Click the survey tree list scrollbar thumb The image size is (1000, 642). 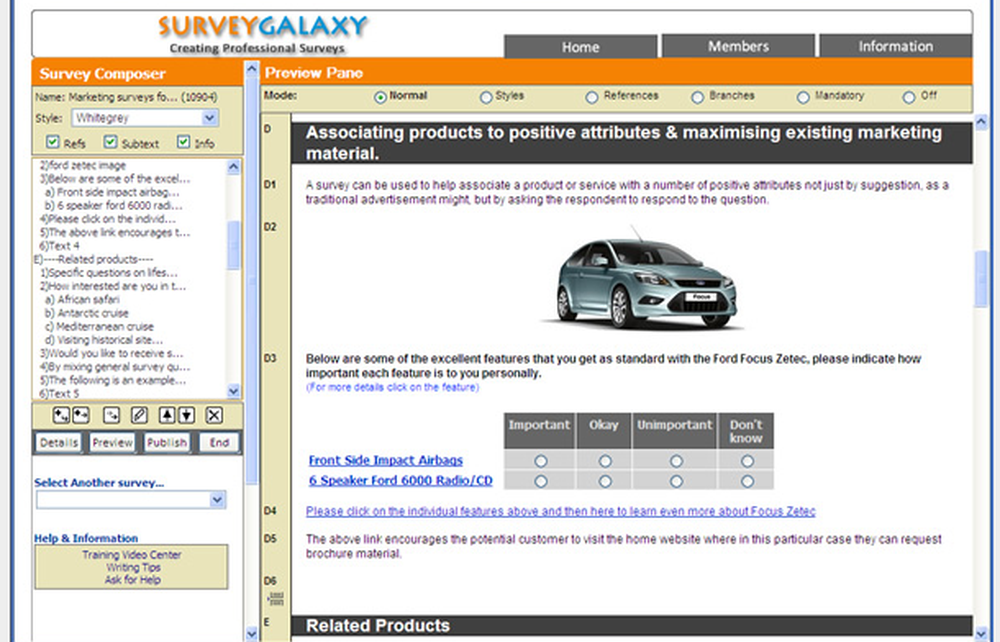point(233,245)
